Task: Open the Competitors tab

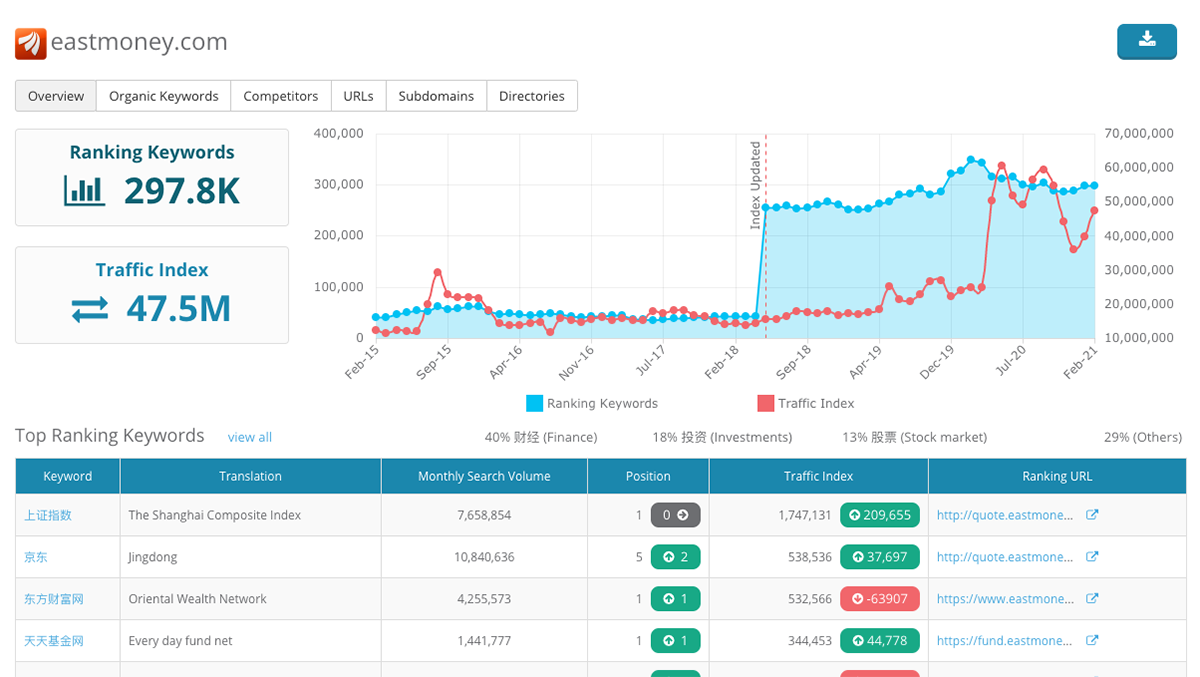Action: click(281, 96)
